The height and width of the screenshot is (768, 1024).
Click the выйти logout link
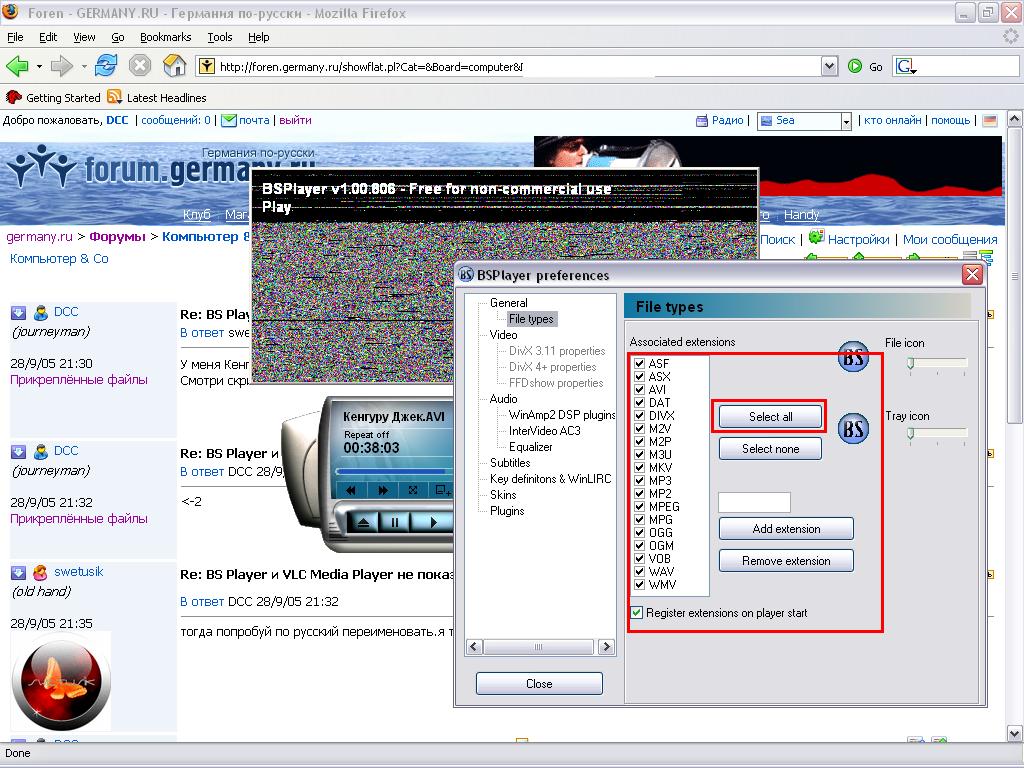[x=295, y=120]
